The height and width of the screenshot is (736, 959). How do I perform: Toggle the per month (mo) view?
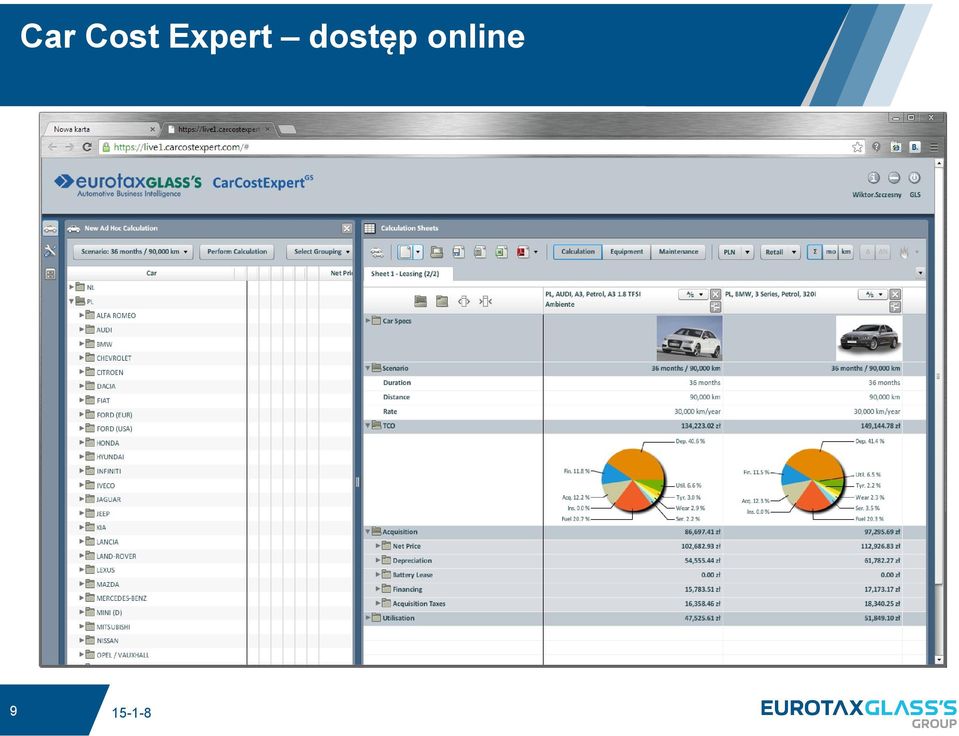pyautogui.click(x=830, y=252)
